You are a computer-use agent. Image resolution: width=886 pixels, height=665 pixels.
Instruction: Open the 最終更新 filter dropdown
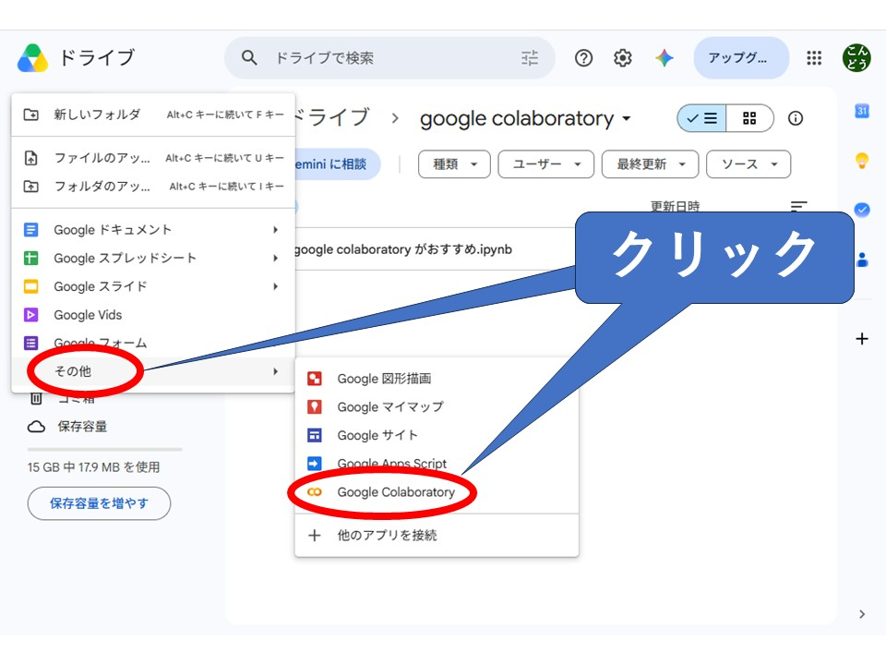[x=650, y=164]
